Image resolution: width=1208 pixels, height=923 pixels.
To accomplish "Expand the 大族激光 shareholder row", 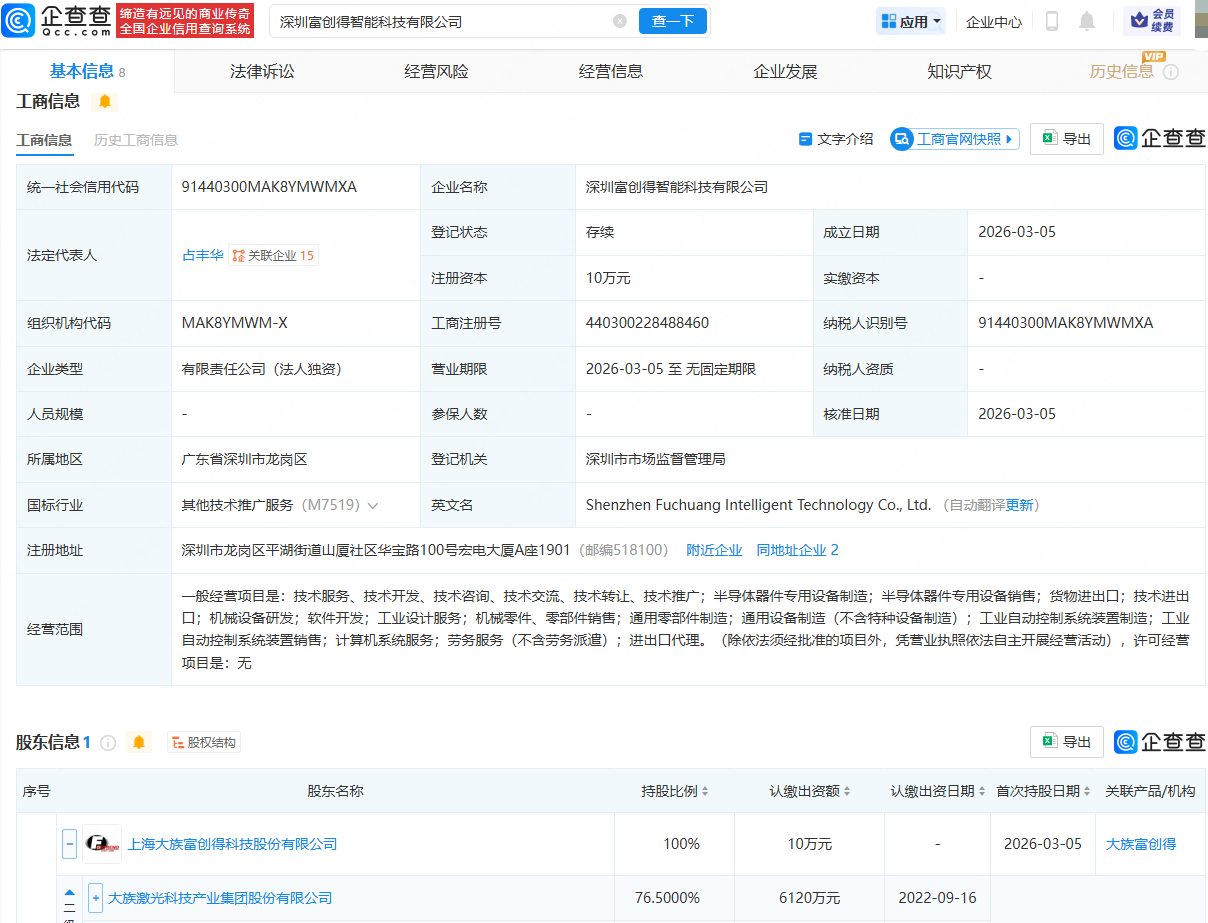I will [95, 897].
